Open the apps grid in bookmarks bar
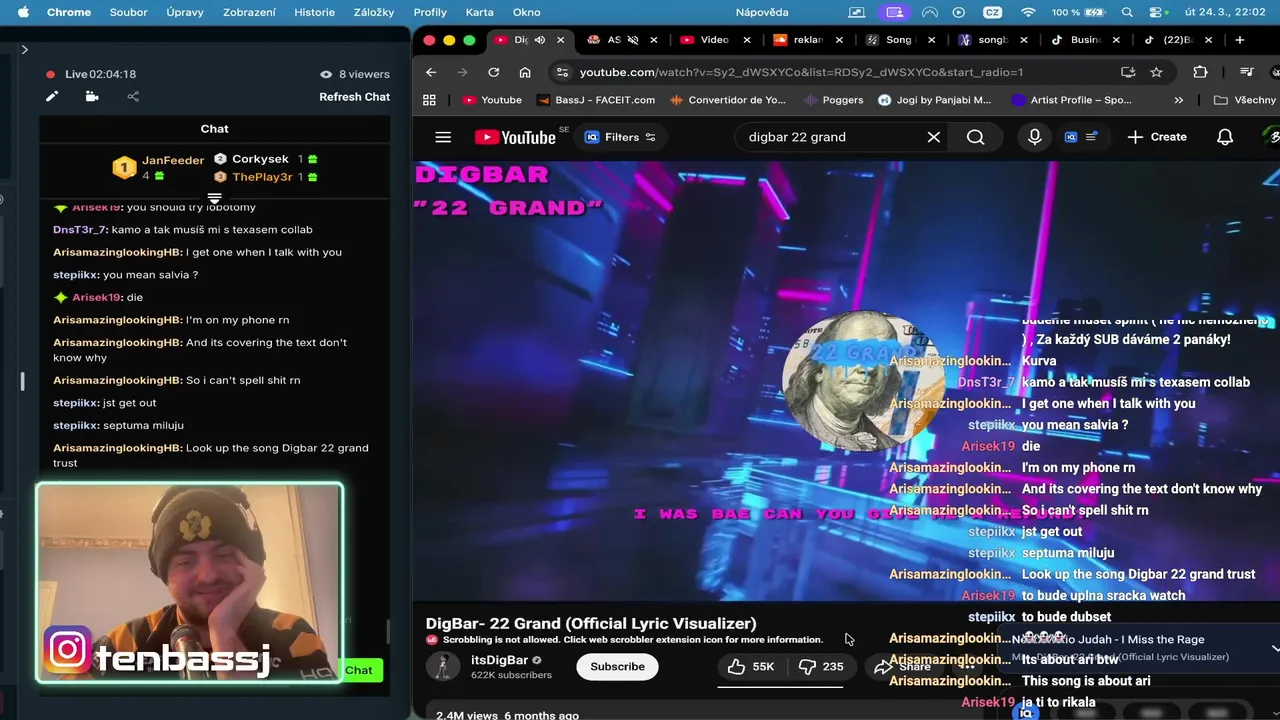Screen dimensions: 1280x720 tap(430, 100)
